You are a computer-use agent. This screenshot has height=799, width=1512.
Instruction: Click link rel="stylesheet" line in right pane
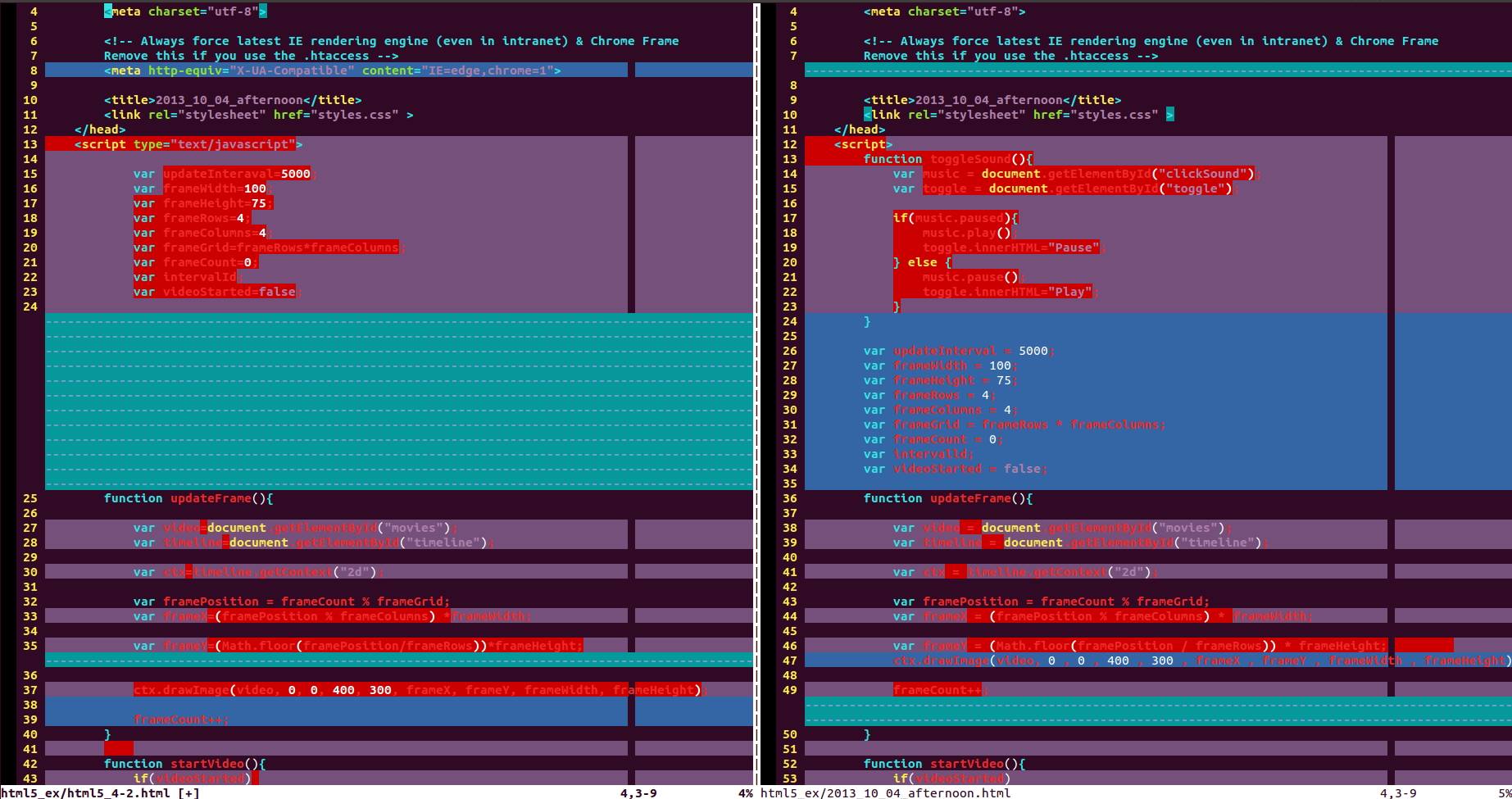(x=1019, y=115)
